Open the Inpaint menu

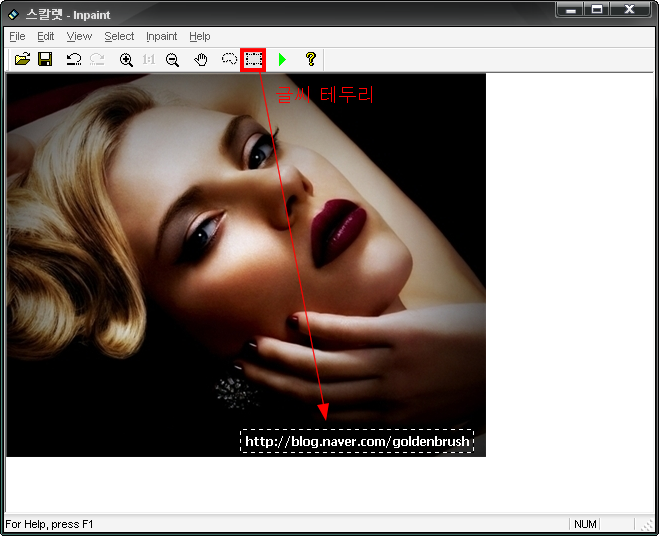click(x=161, y=36)
